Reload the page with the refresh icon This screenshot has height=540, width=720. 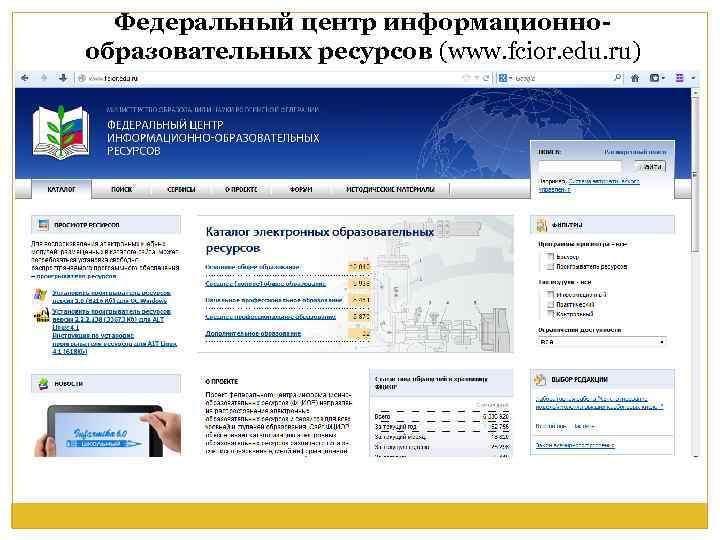[x=486, y=78]
